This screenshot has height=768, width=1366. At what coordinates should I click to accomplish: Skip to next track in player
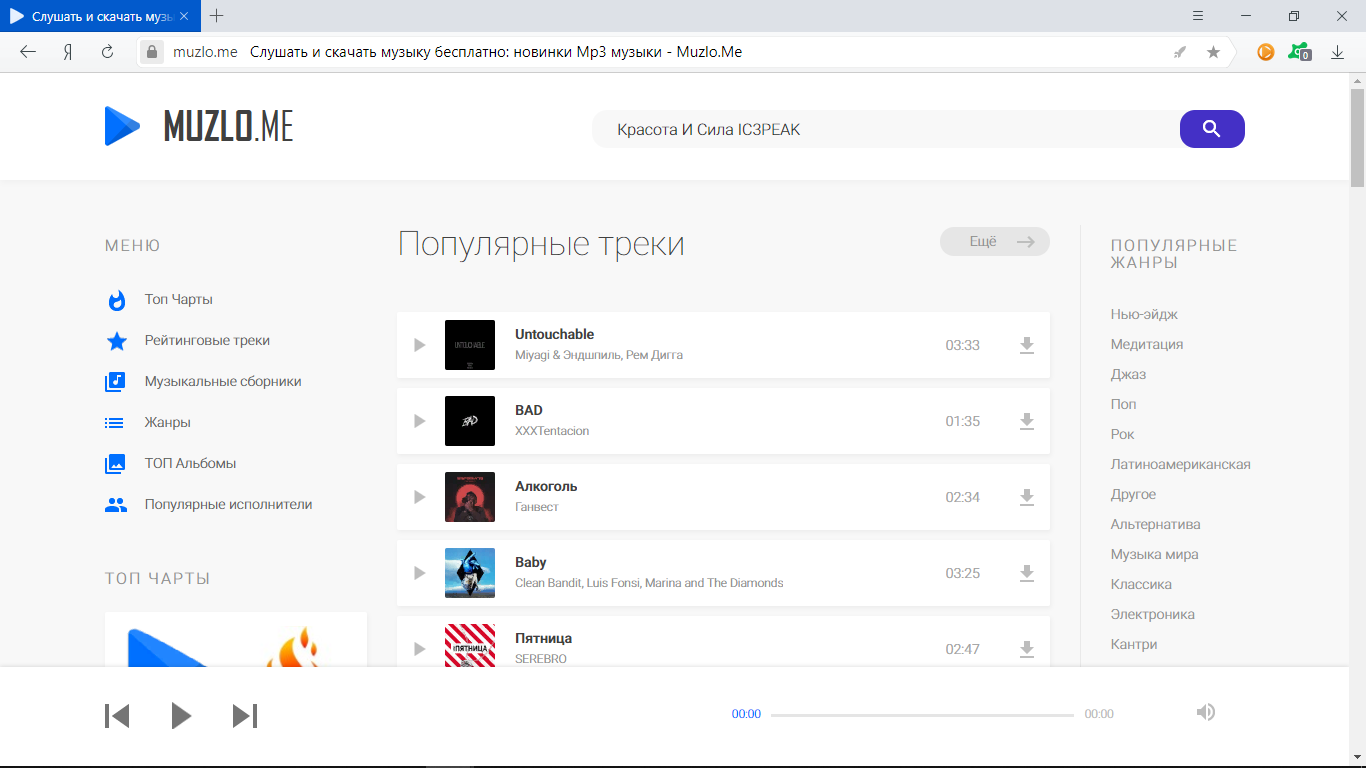pos(245,716)
